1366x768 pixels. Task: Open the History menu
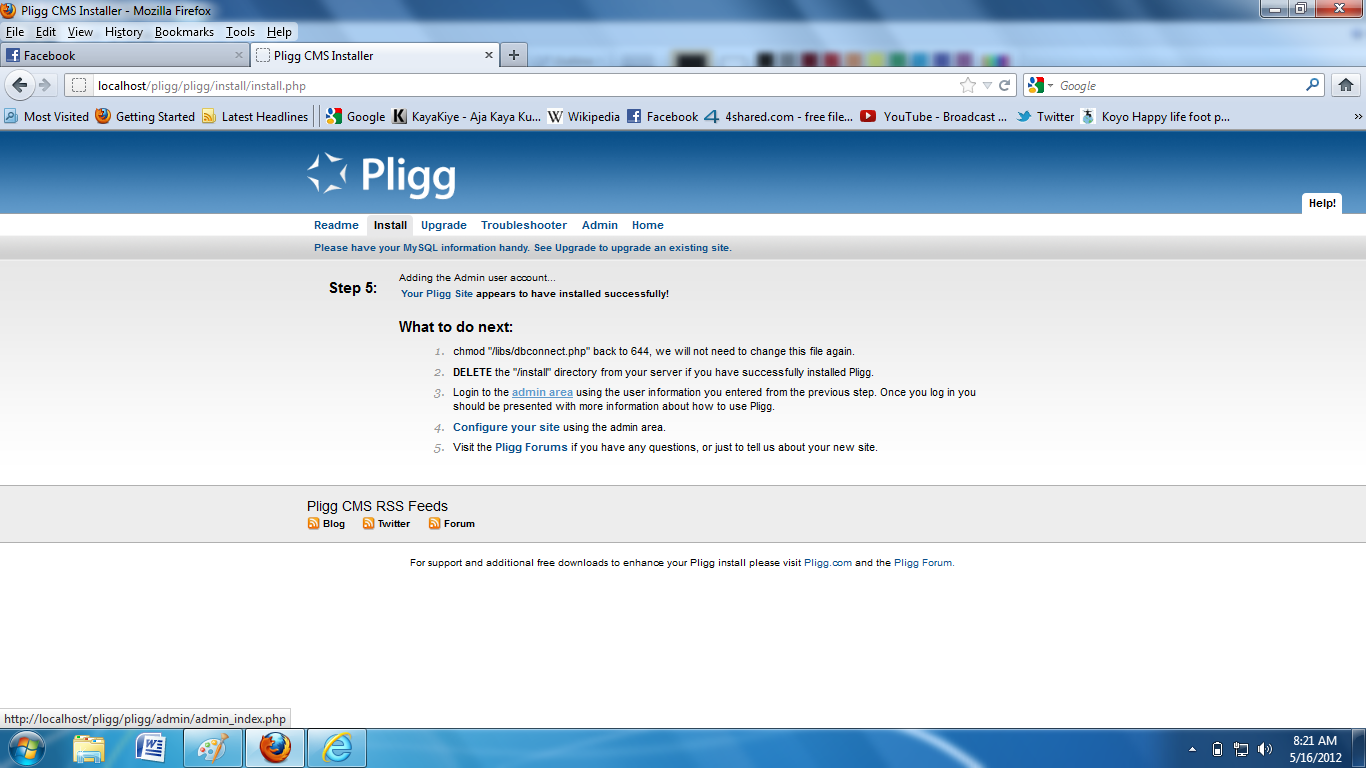click(x=124, y=32)
